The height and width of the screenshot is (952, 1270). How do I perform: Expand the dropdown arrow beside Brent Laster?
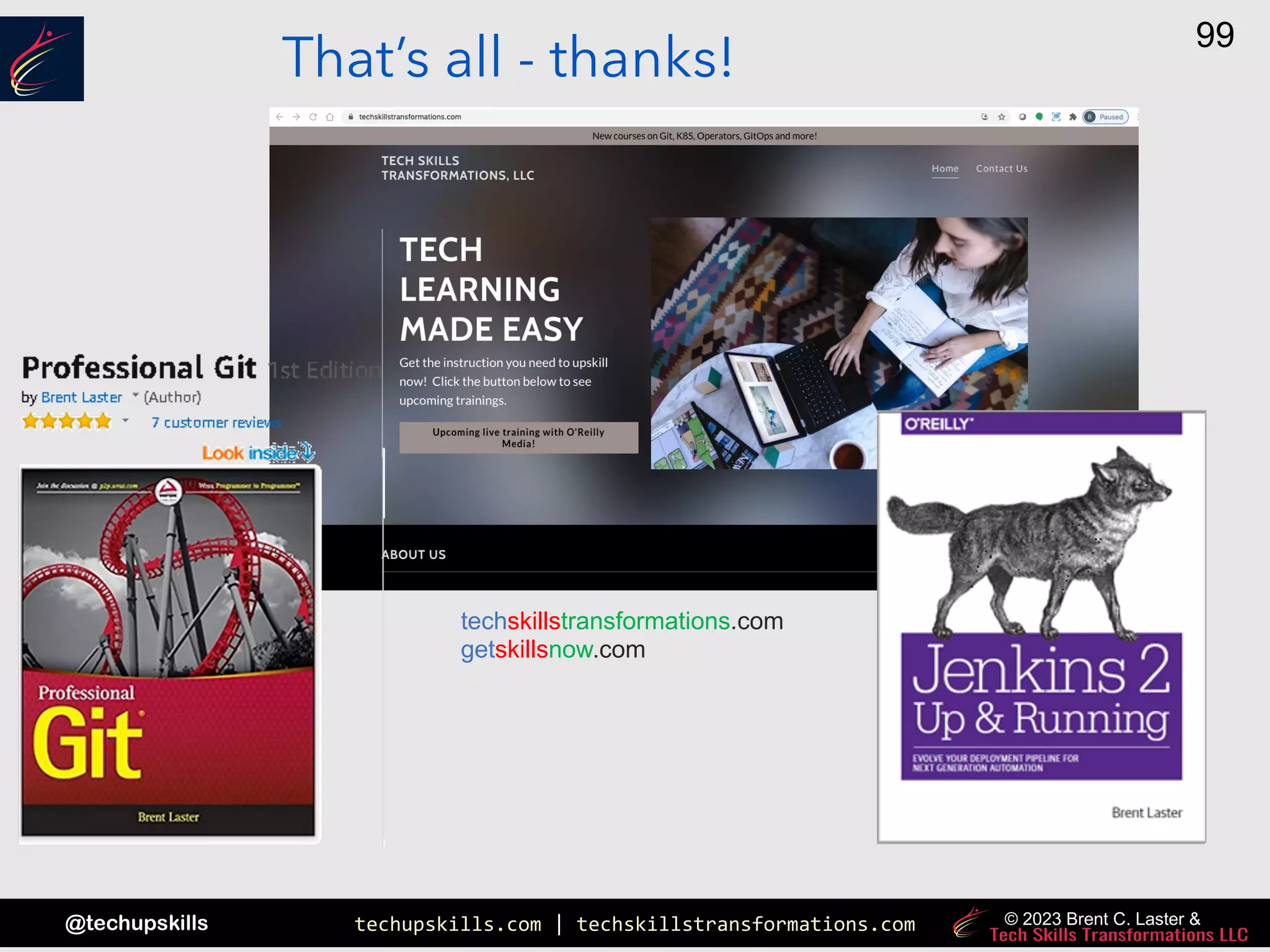(135, 395)
